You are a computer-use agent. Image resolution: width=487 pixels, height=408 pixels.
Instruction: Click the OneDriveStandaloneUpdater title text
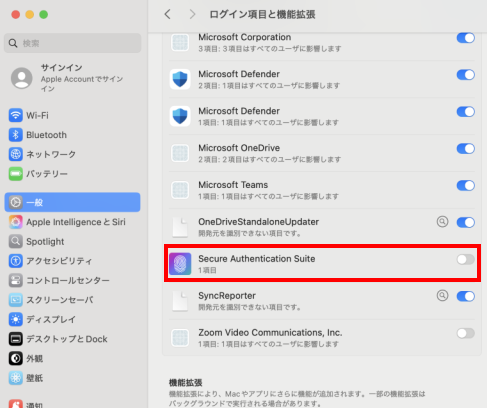coord(258,222)
